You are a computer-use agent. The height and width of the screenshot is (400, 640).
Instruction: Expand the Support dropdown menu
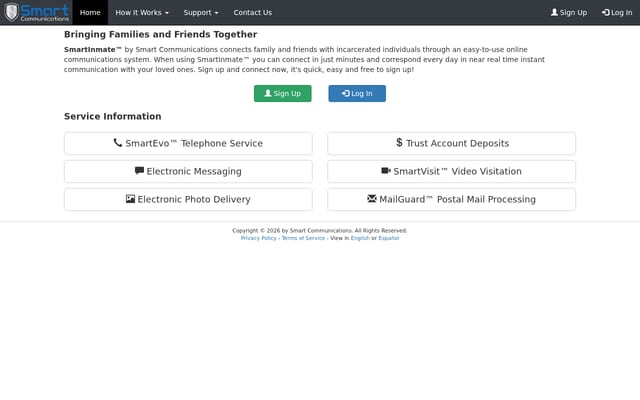pyautogui.click(x=201, y=12)
